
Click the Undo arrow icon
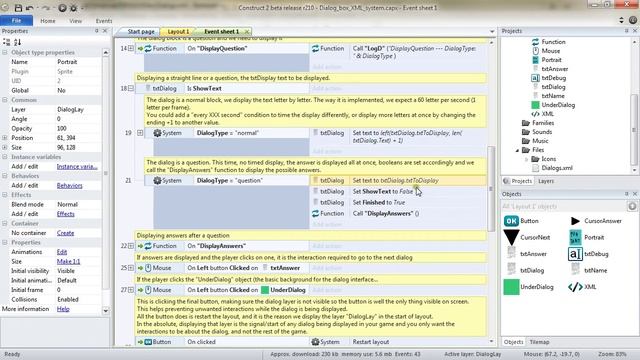[30, 8]
